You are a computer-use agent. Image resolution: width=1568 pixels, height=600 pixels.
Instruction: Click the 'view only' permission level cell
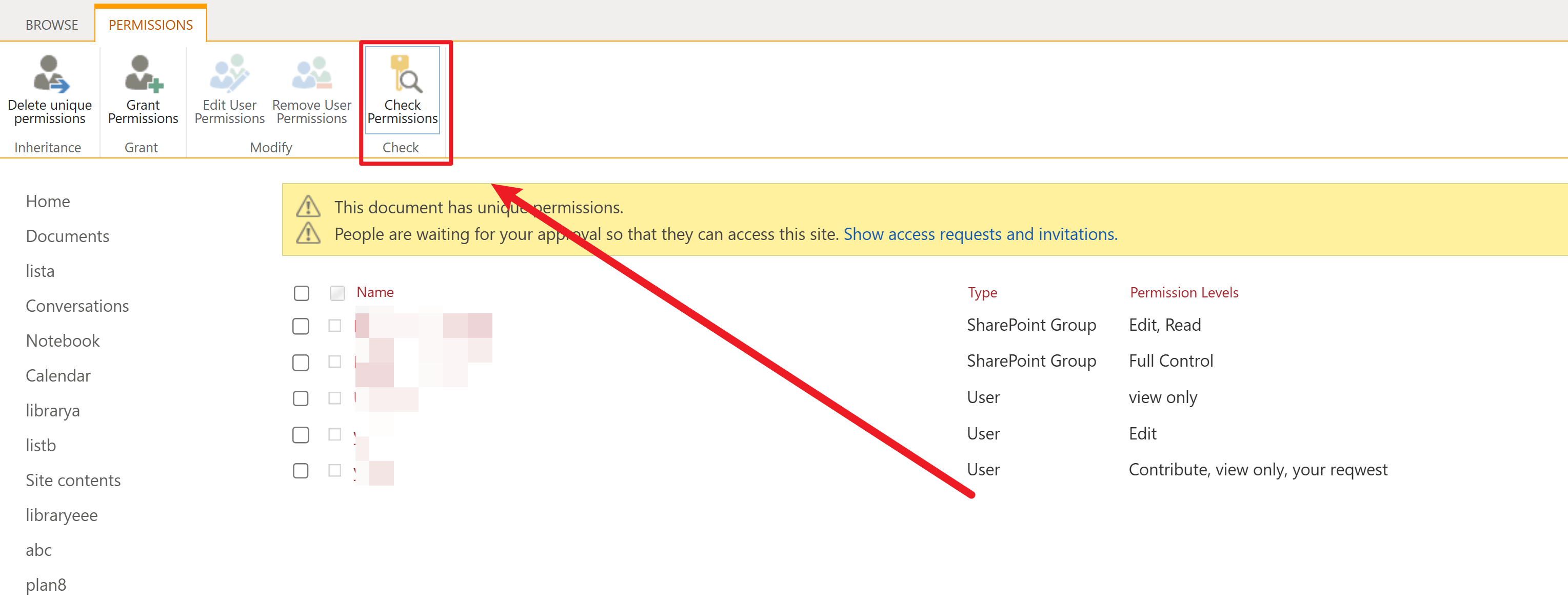pos(1163,397)
